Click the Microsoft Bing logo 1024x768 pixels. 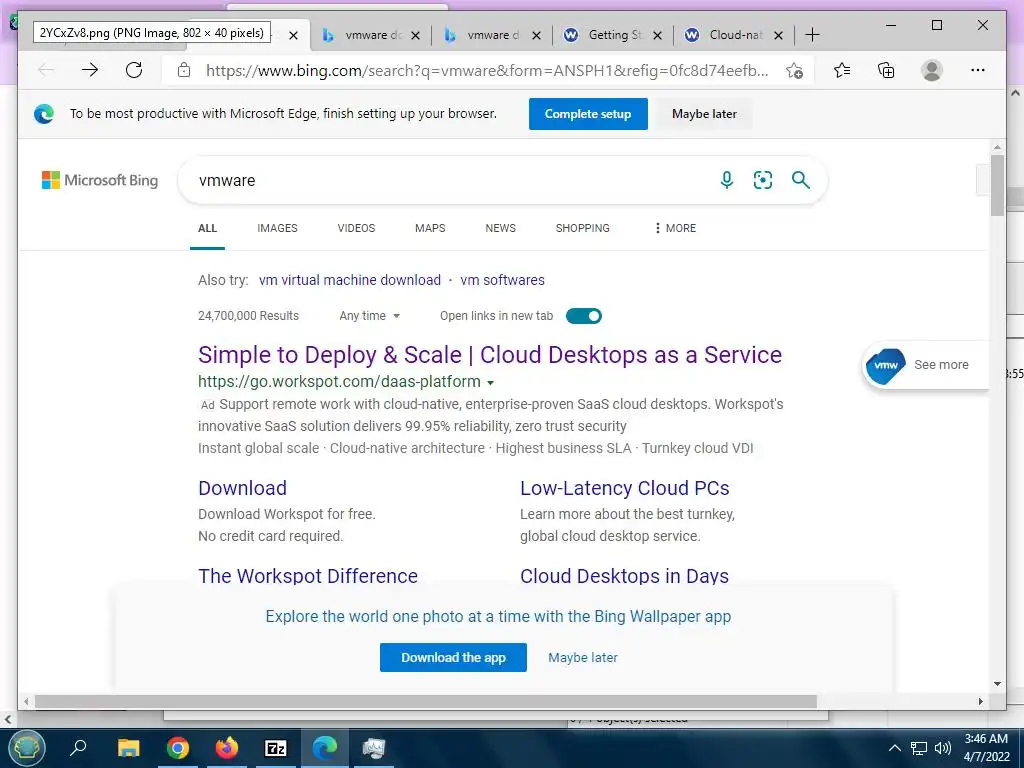[100, 180]
